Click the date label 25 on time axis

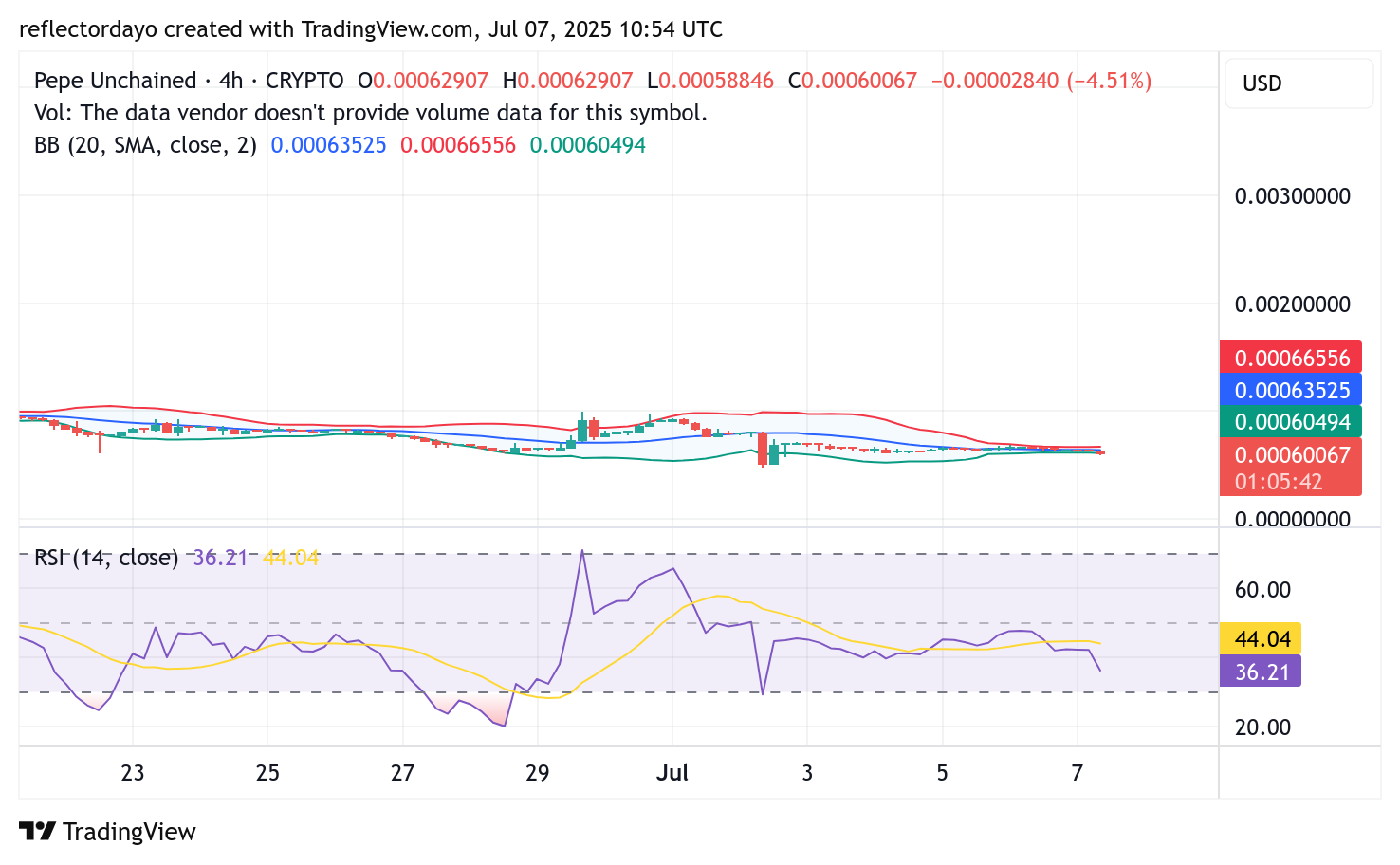(267, 773)
